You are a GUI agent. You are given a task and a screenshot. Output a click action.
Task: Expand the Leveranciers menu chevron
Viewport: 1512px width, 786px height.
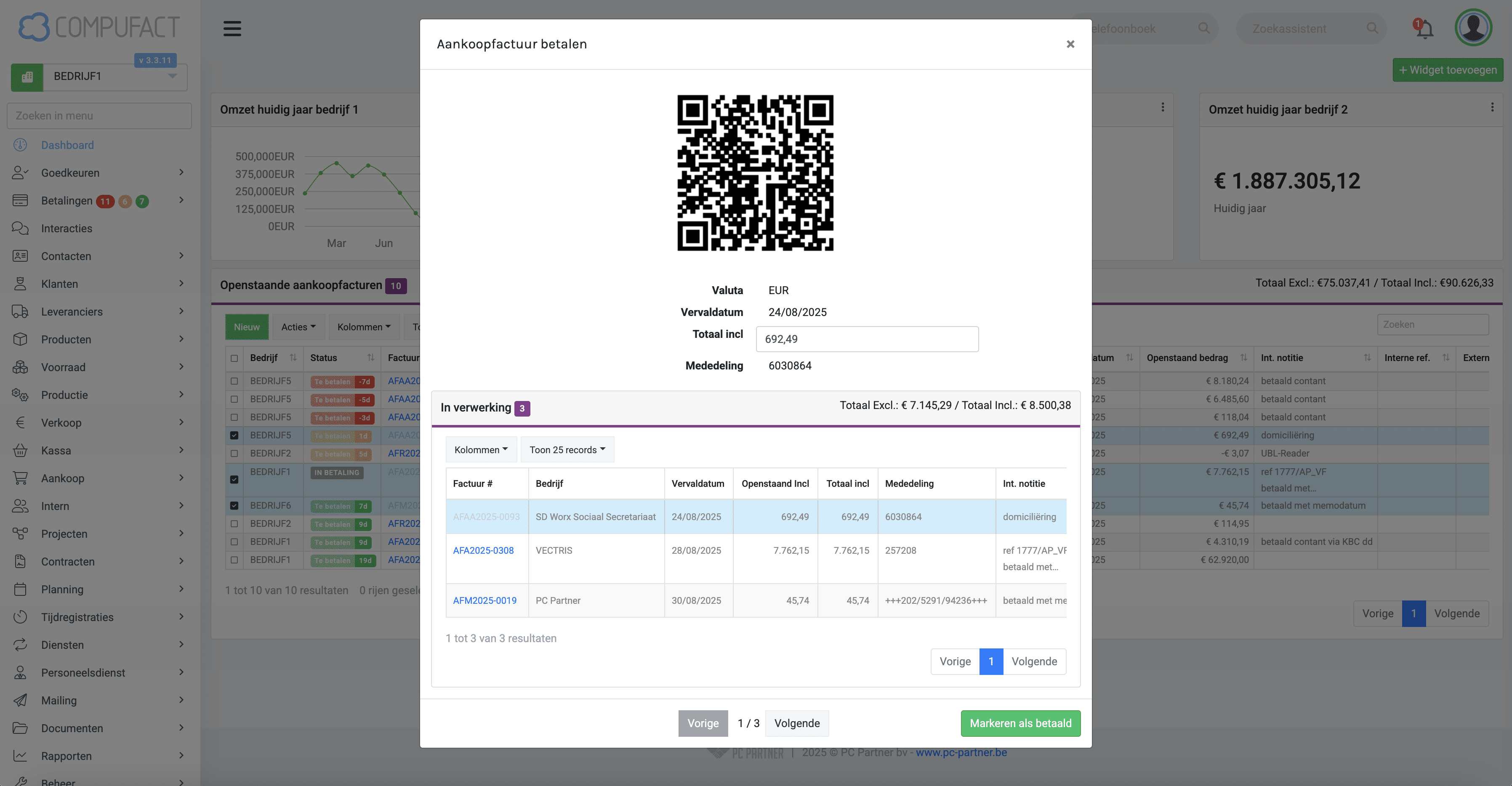181,311
